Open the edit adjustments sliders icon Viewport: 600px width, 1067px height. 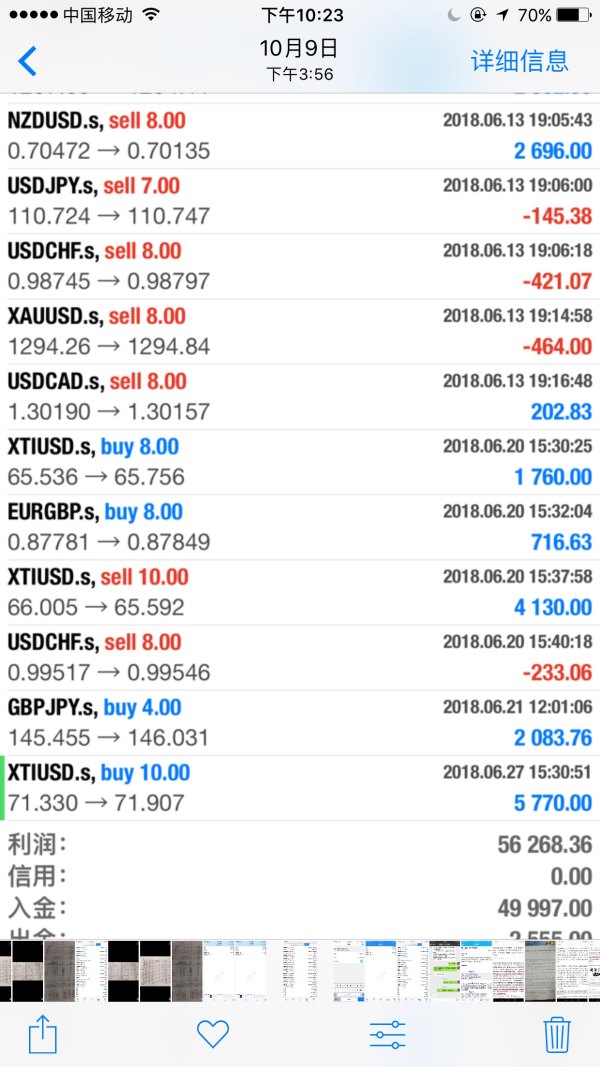tap(387, 1034)
